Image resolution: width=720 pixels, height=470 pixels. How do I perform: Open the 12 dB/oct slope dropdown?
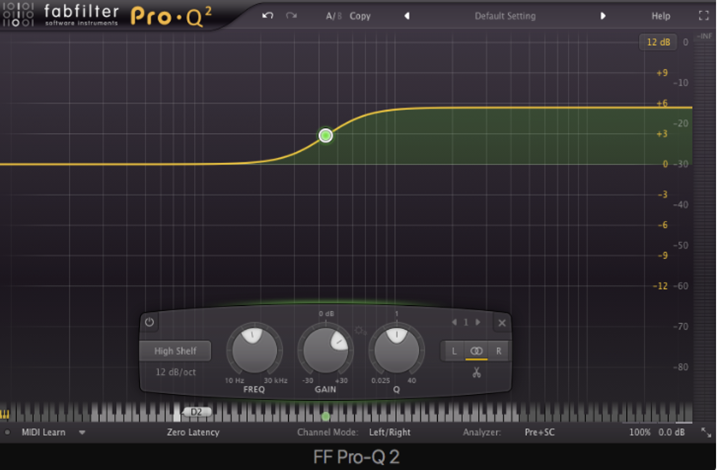pos(176,372)
